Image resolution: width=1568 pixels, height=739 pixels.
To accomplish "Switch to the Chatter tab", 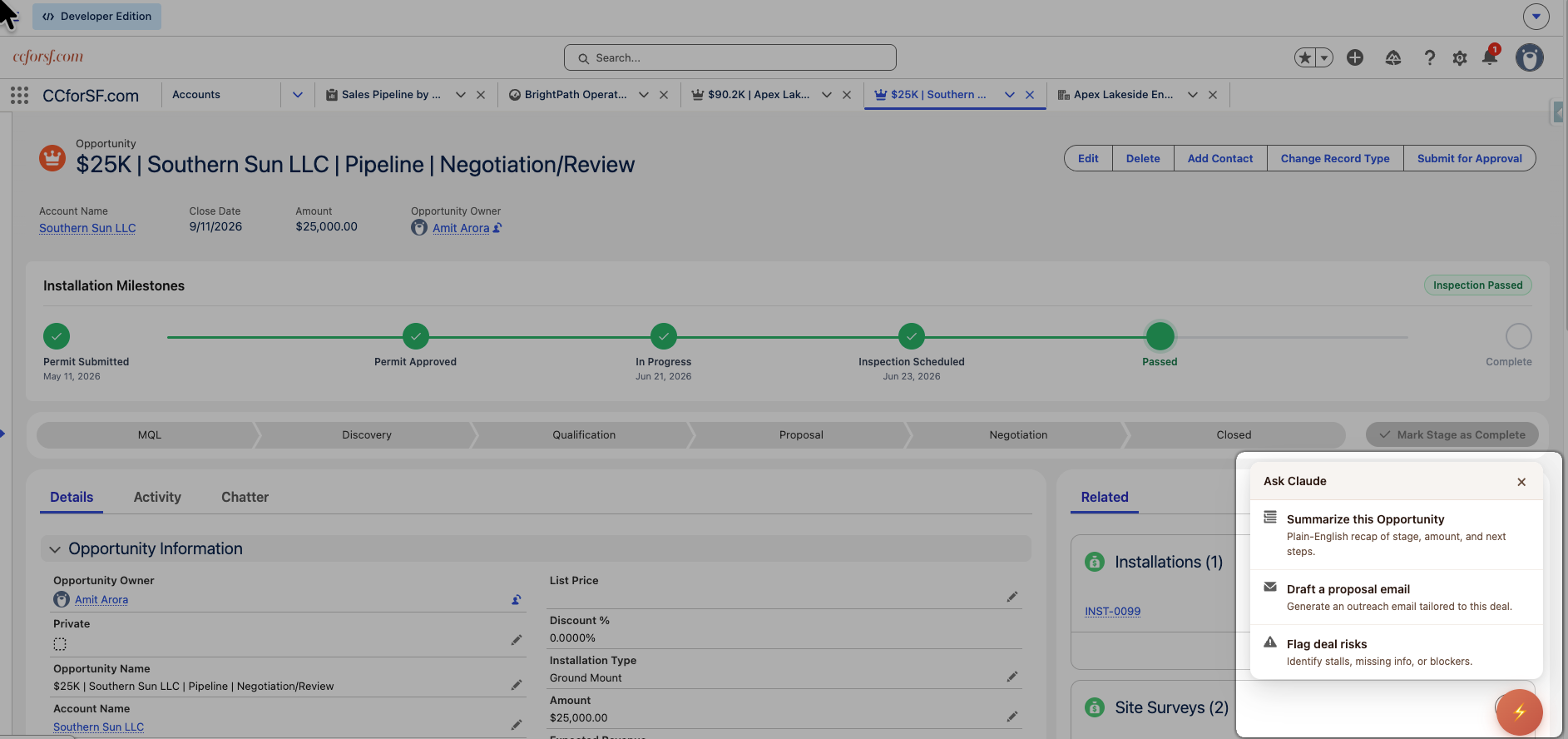I will pyautogui.click(x=245, y=497).
